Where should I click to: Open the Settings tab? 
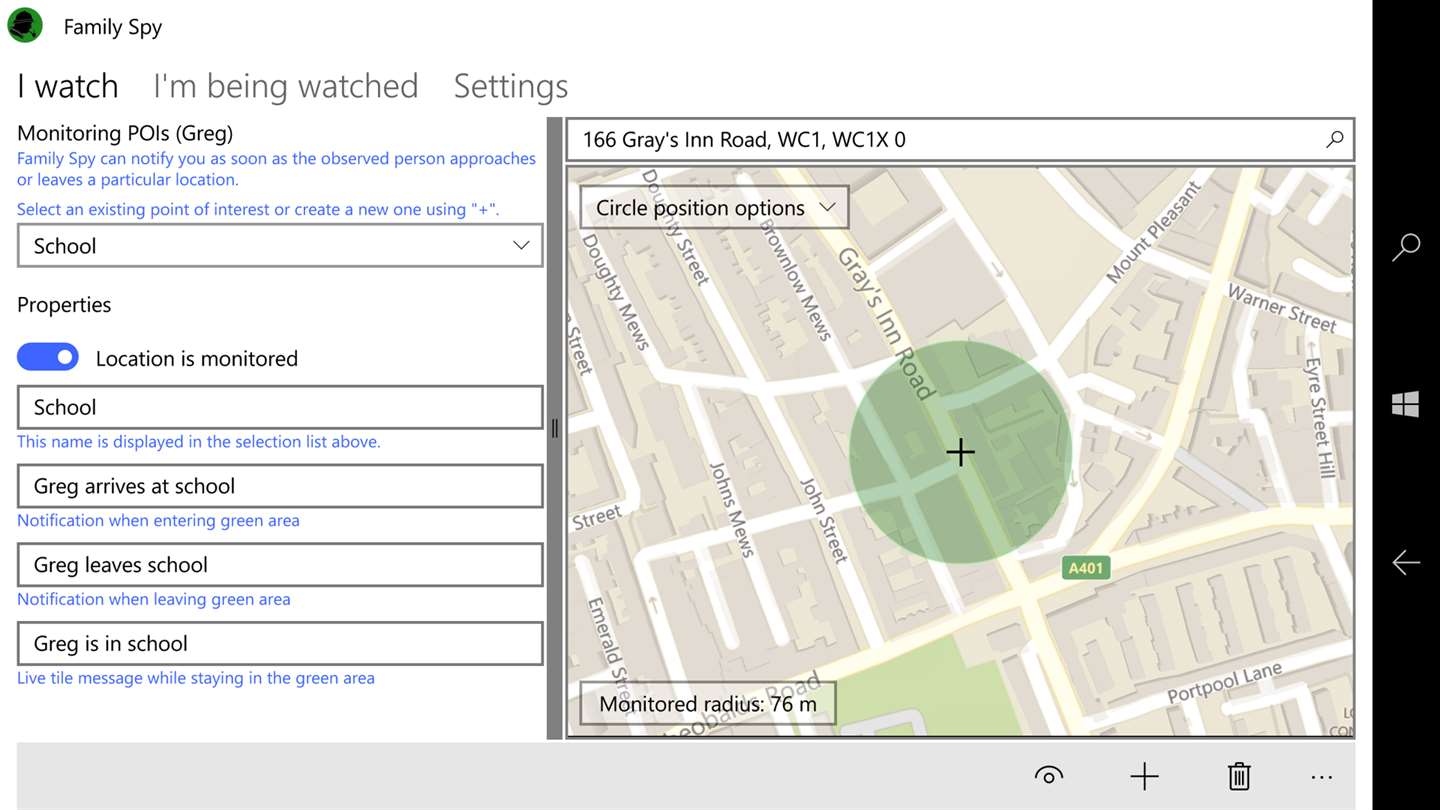click(x=510, y=86)
